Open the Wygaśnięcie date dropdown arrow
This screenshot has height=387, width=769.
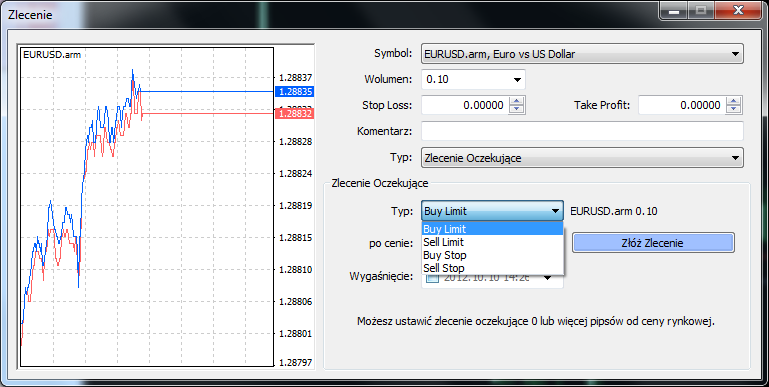(x=548, y=278)
